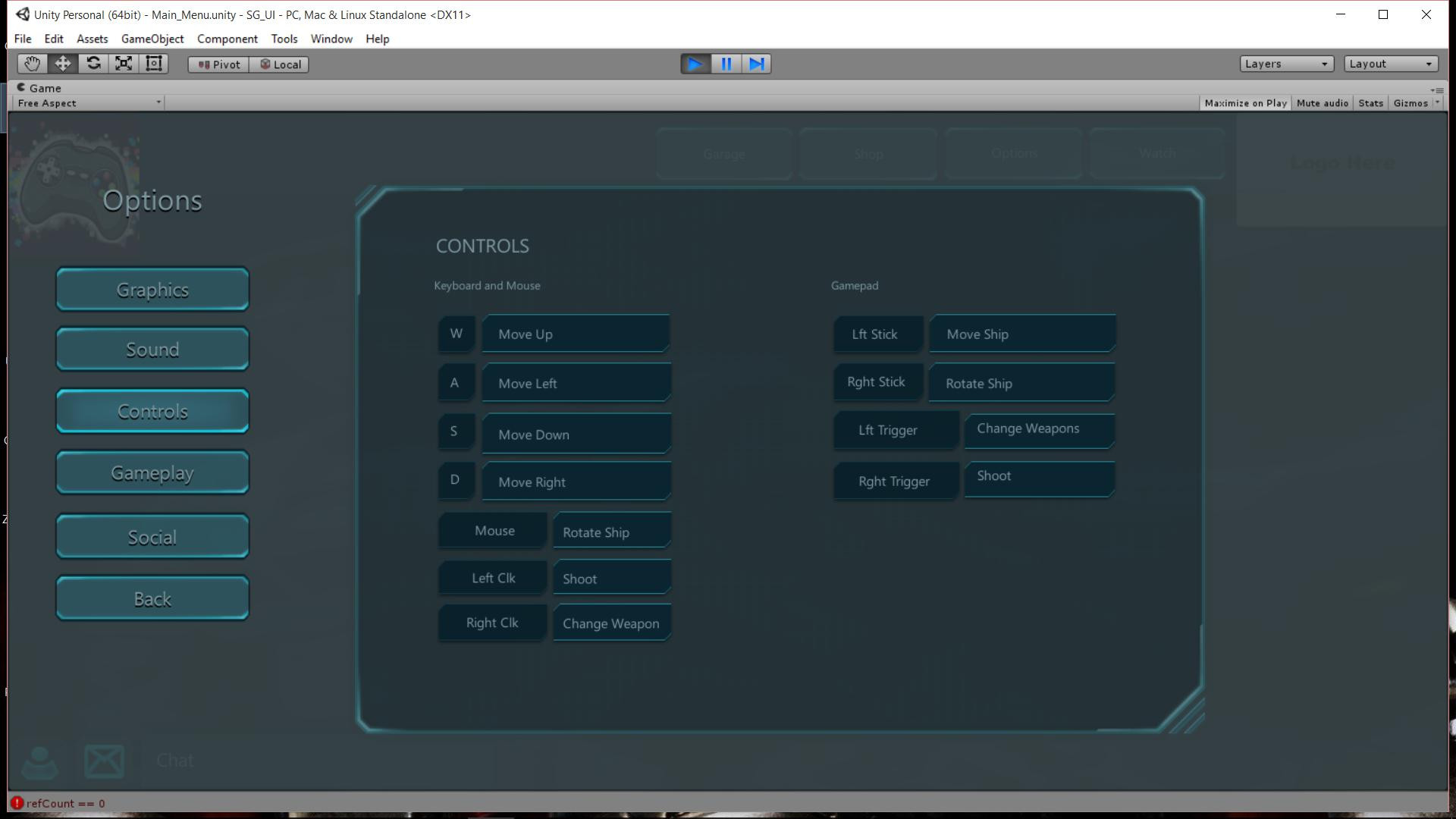Click the Move Up action button
The image size is (1456, 819).
click(x=576, y=334)
